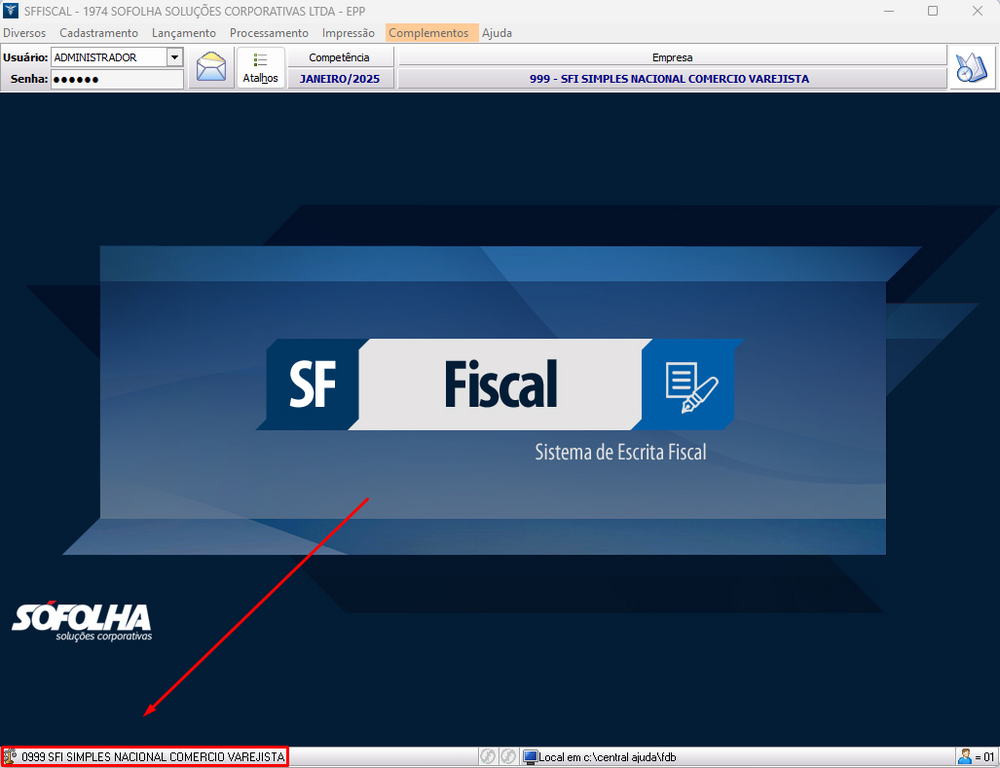1000x768 pixels.
Task: Open the Diversos menu
Action: [x=24, y=33]
